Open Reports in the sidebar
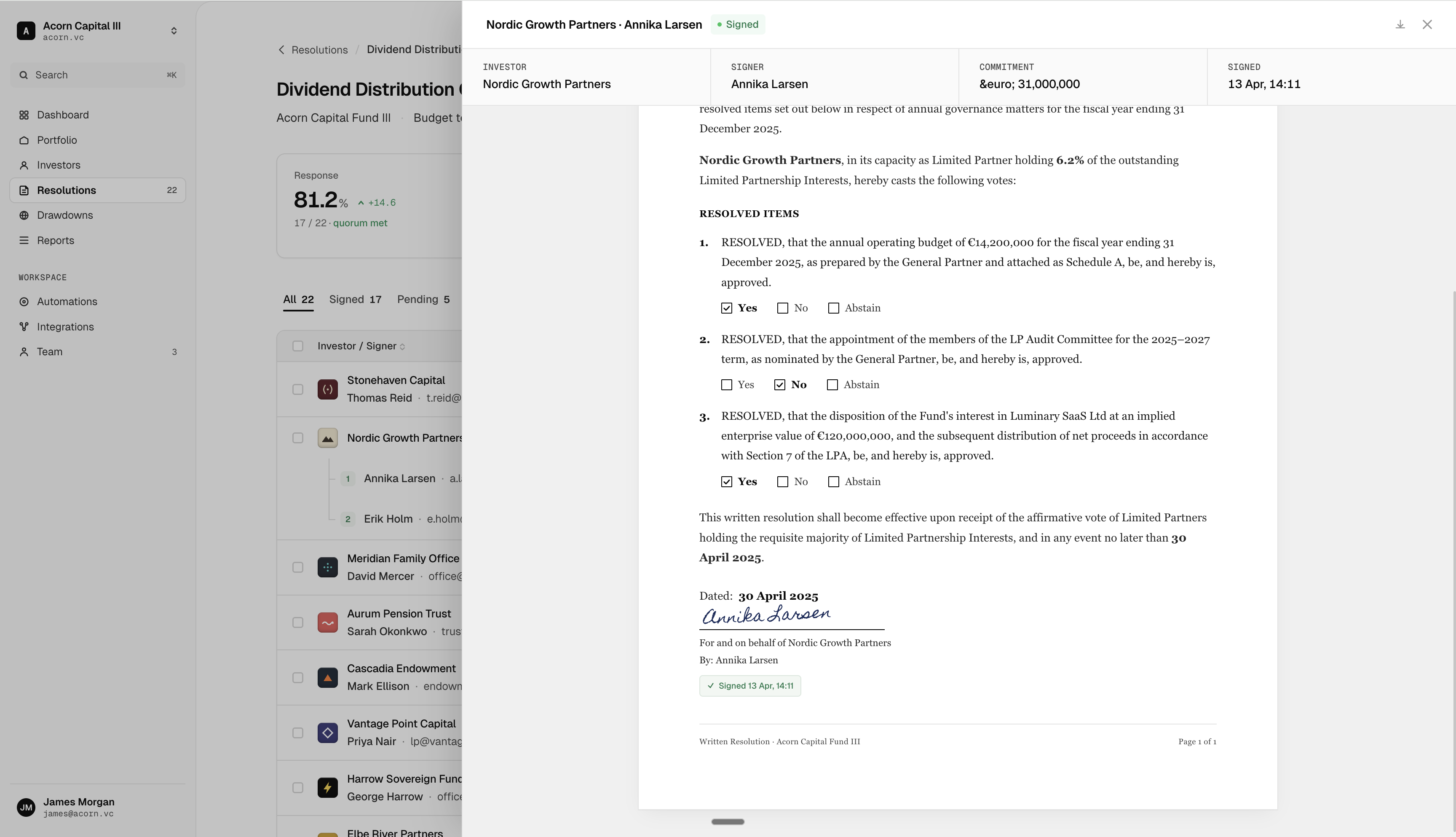 tap(98, 240)
